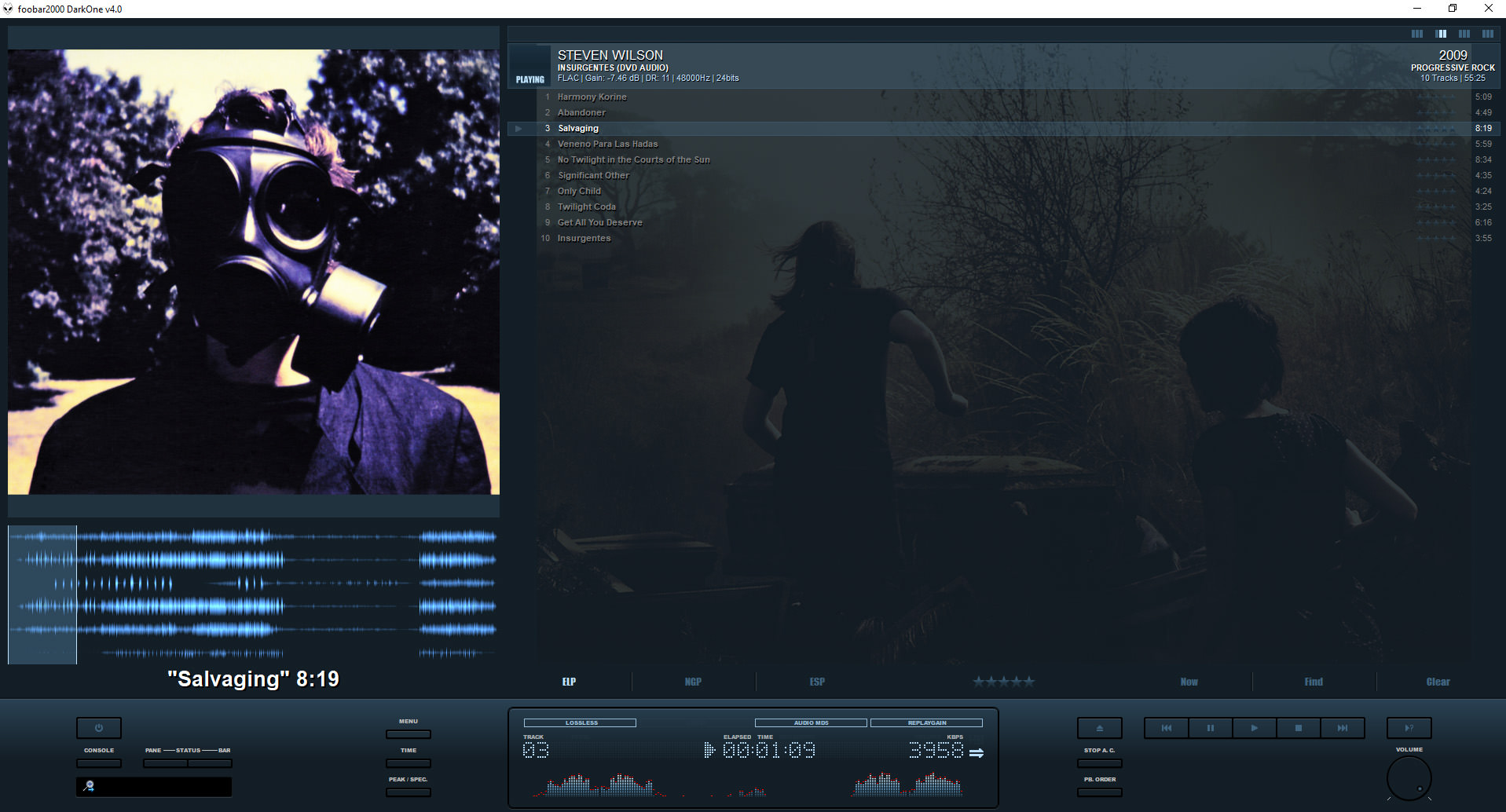This screenshot has width=1506, height=812.
Task: Click the STEVEN WILSON album header
Action: [1004, 66]
